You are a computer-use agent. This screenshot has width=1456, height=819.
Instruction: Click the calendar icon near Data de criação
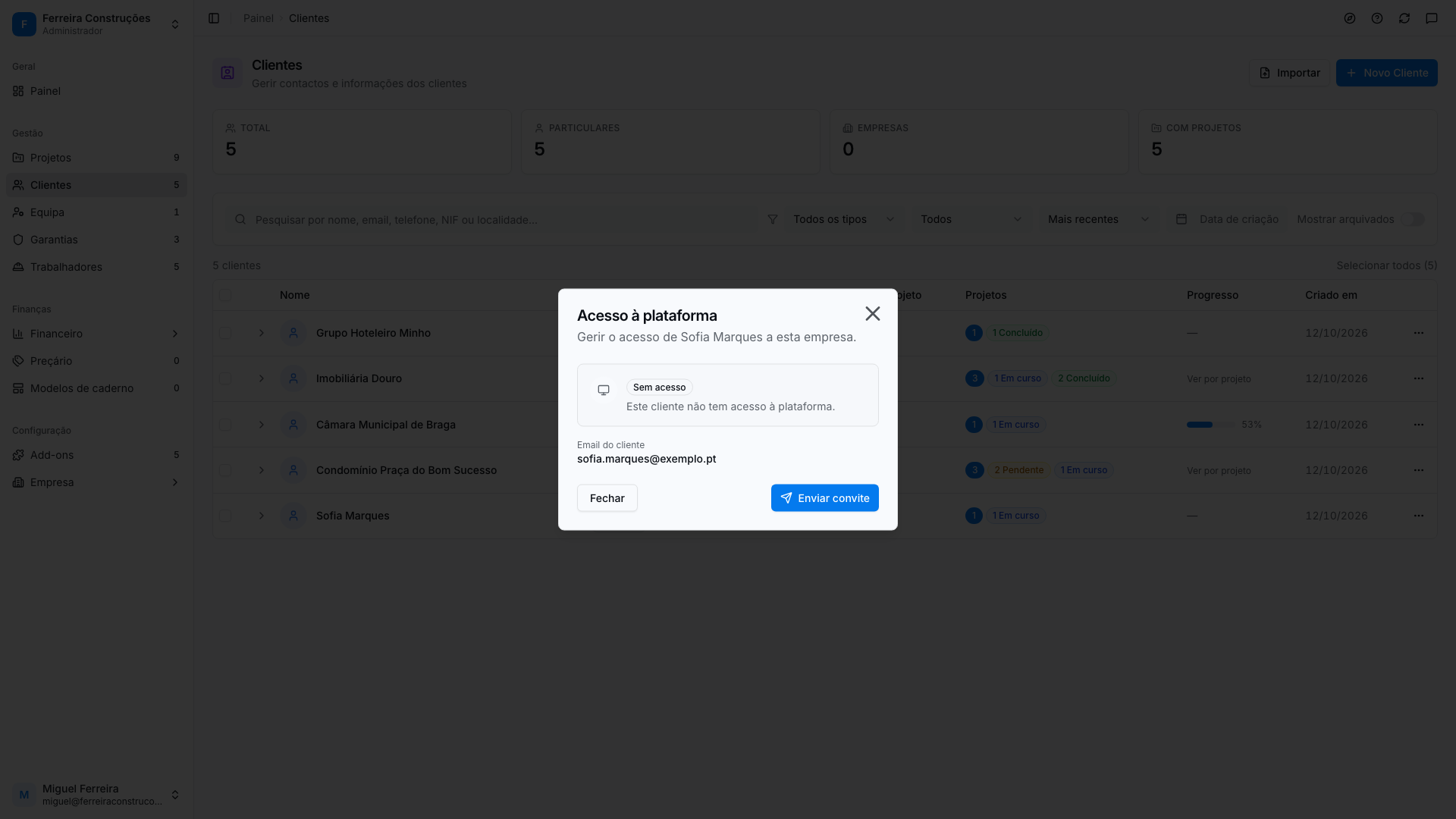point(1181,219)
